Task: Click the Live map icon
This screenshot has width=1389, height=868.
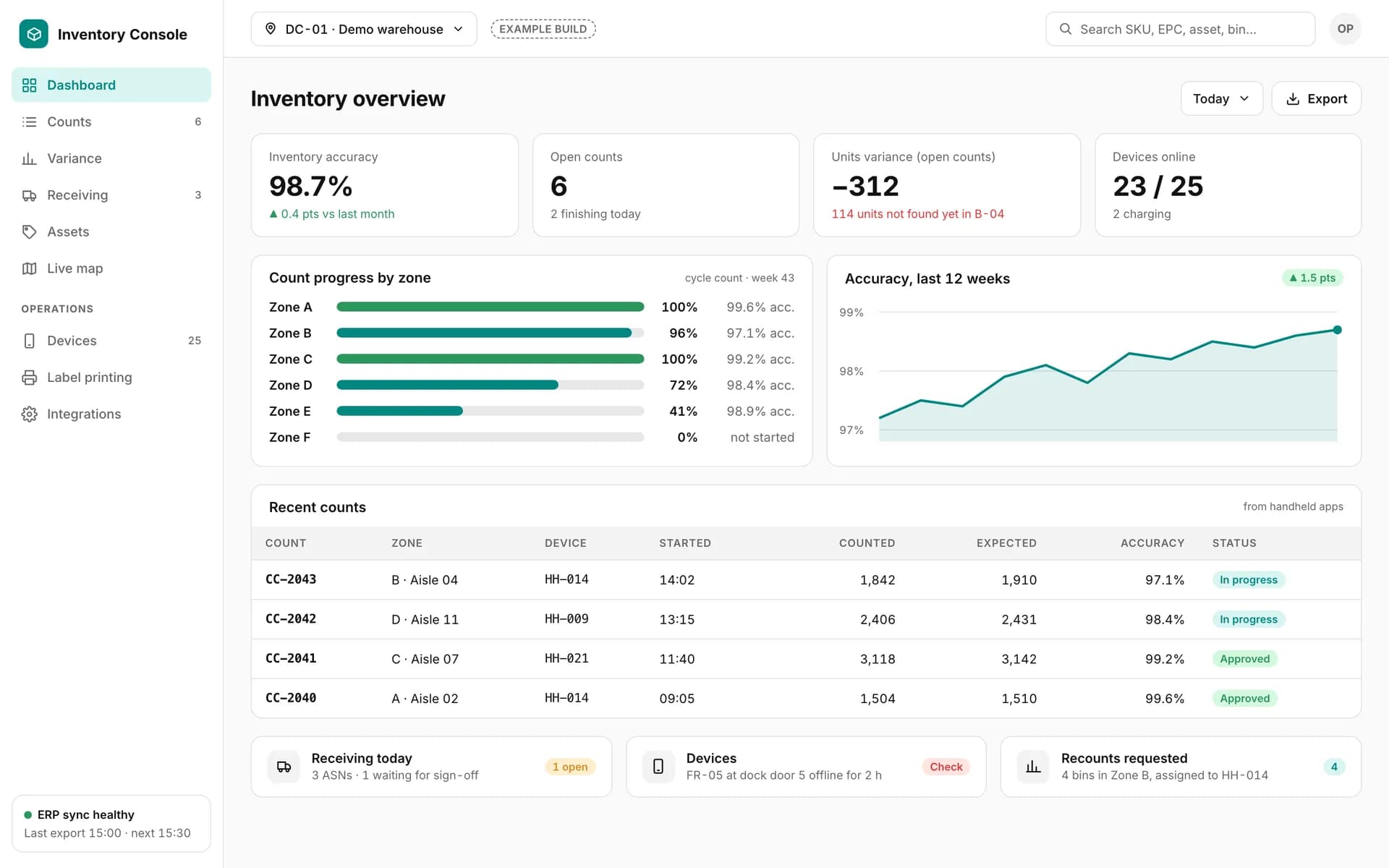Action: pyautogui.click(x=29, y=268)
